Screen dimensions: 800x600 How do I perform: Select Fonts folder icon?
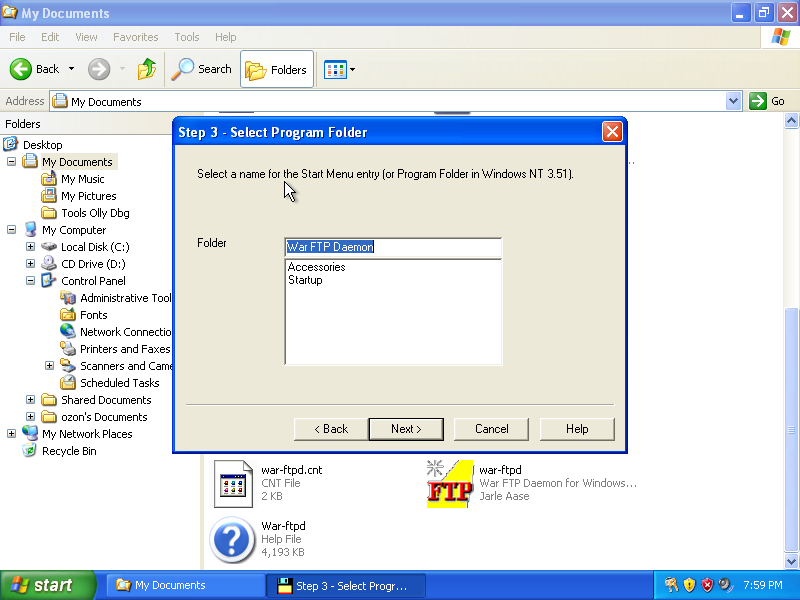click(68, 314)
